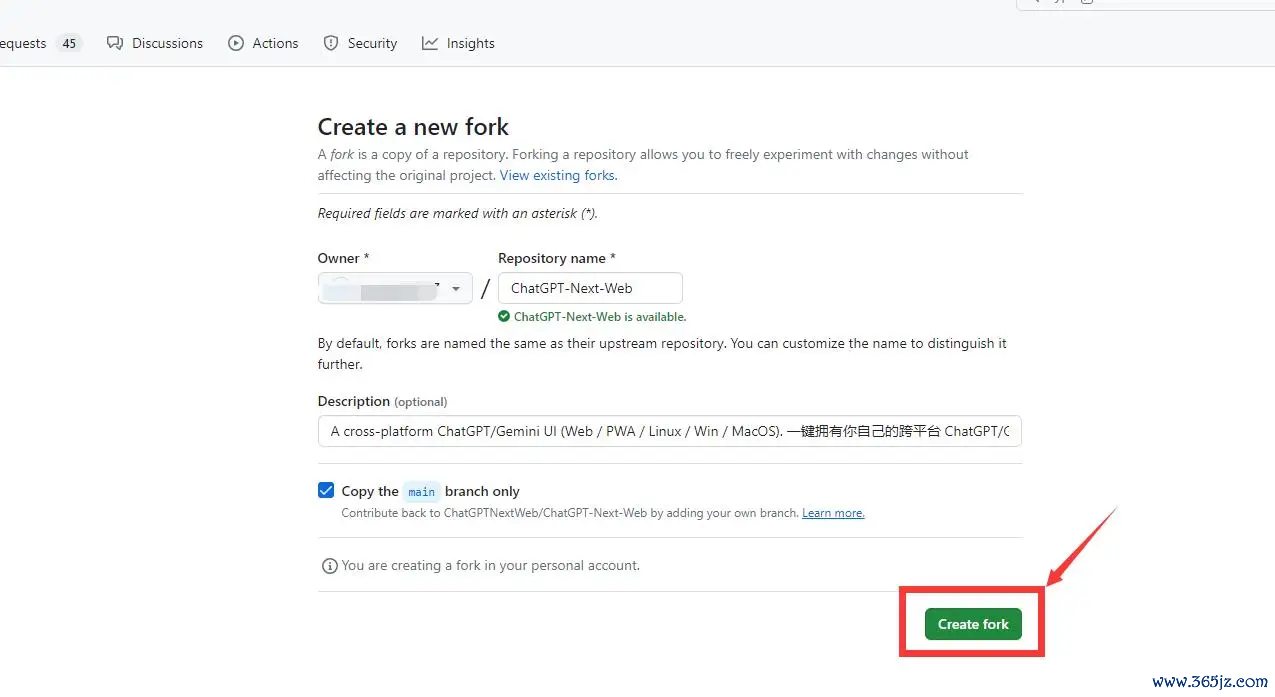
Task: Click the Security shield icon
Action: pyautogui.click(x=331, y=43)
